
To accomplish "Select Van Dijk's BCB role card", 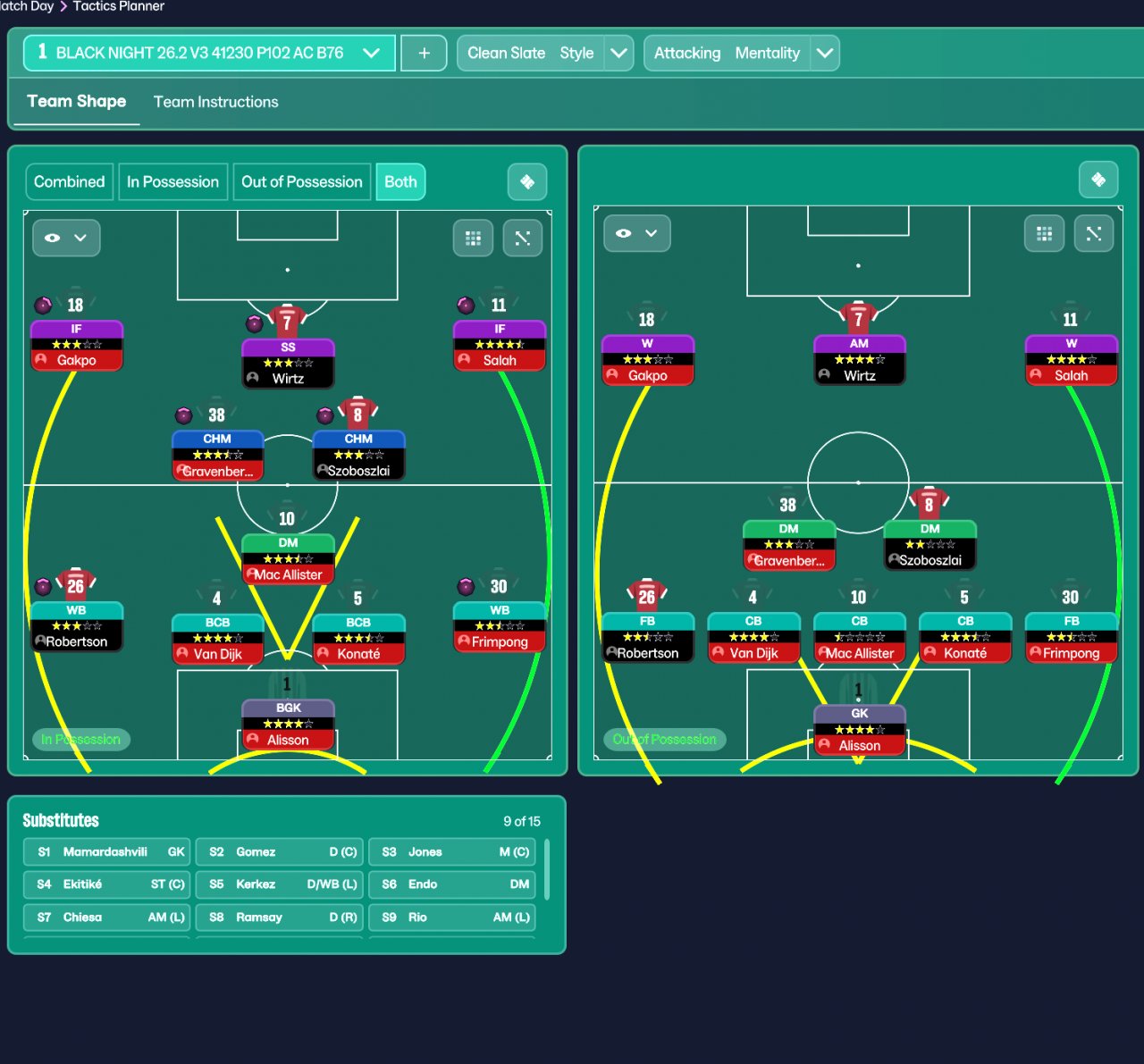I will coord(217,638).
